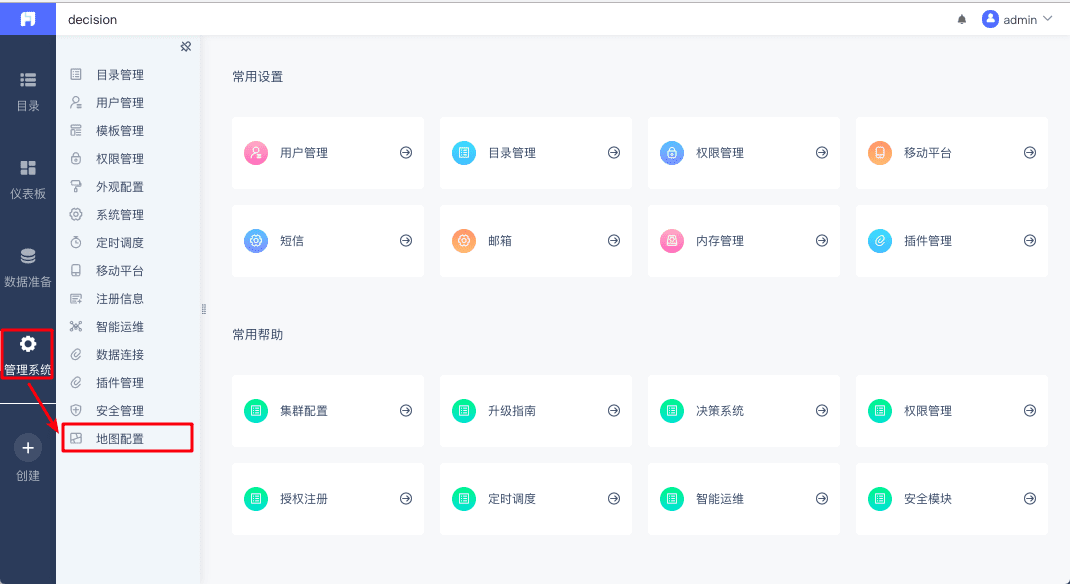The height and width of the screenshot is (584, 1070).
Task: Open 地图配置 in the side menu
Action: (120, 438)
